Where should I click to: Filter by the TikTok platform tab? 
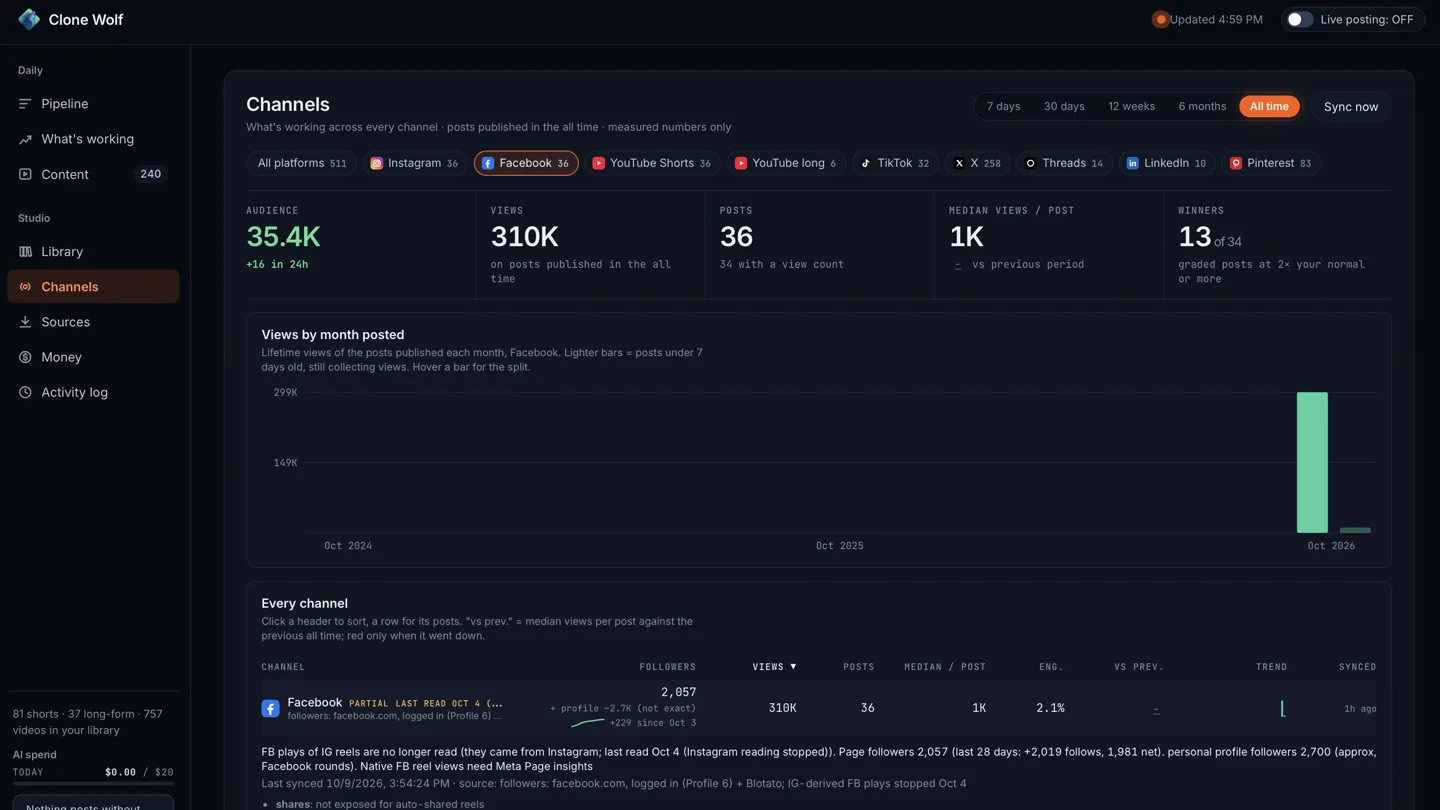[x=895, y=163]
